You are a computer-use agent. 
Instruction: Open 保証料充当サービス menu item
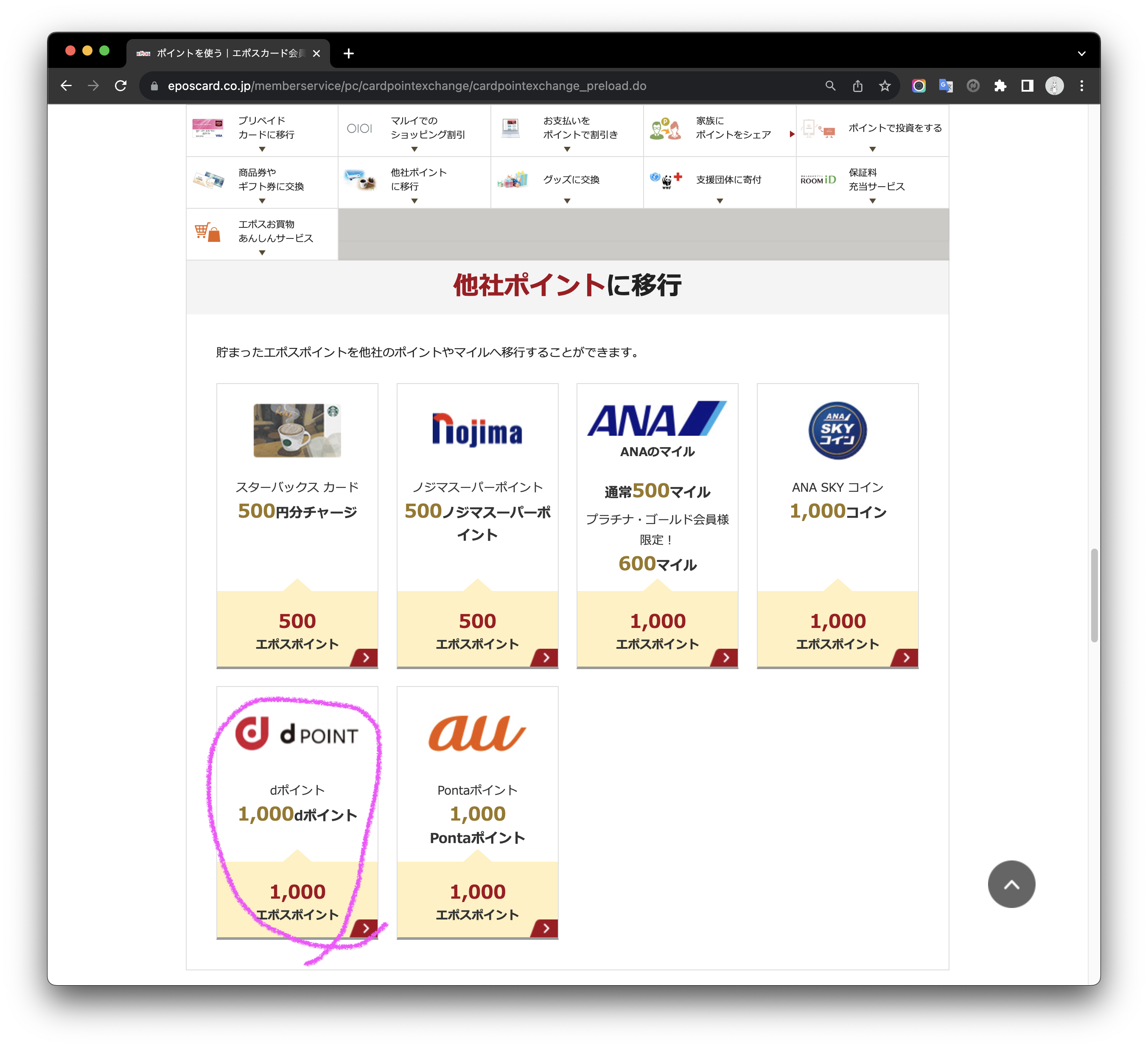pos(872,182)
